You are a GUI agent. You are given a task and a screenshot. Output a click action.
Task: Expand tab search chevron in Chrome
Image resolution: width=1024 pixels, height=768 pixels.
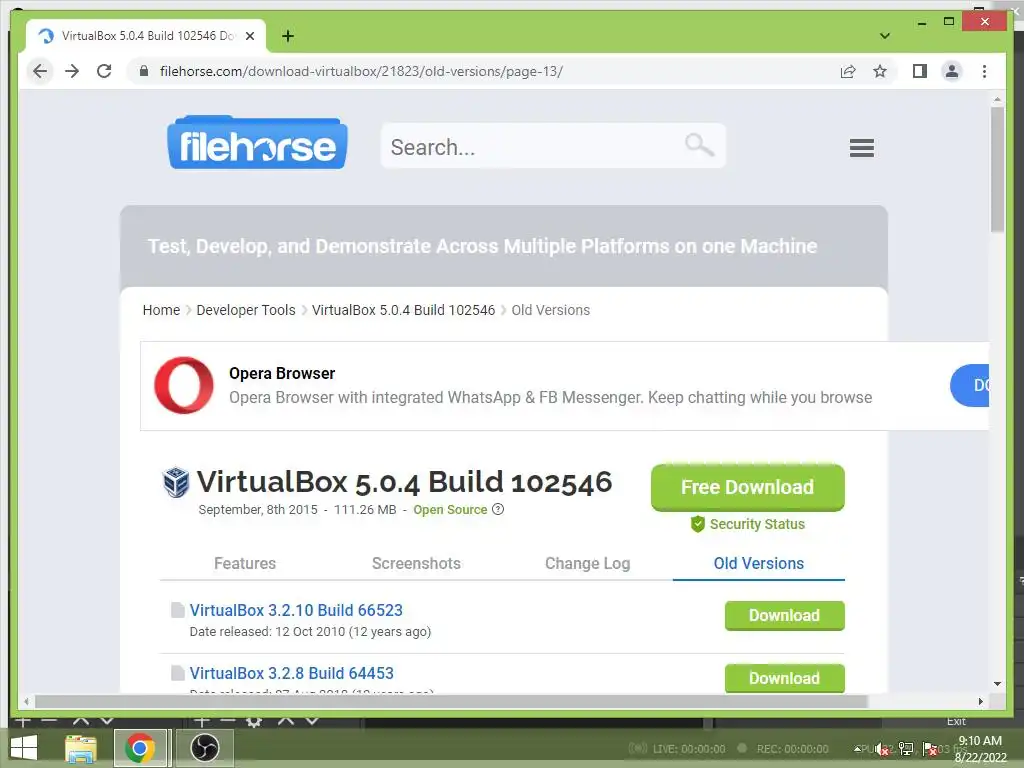pos(884,36)
